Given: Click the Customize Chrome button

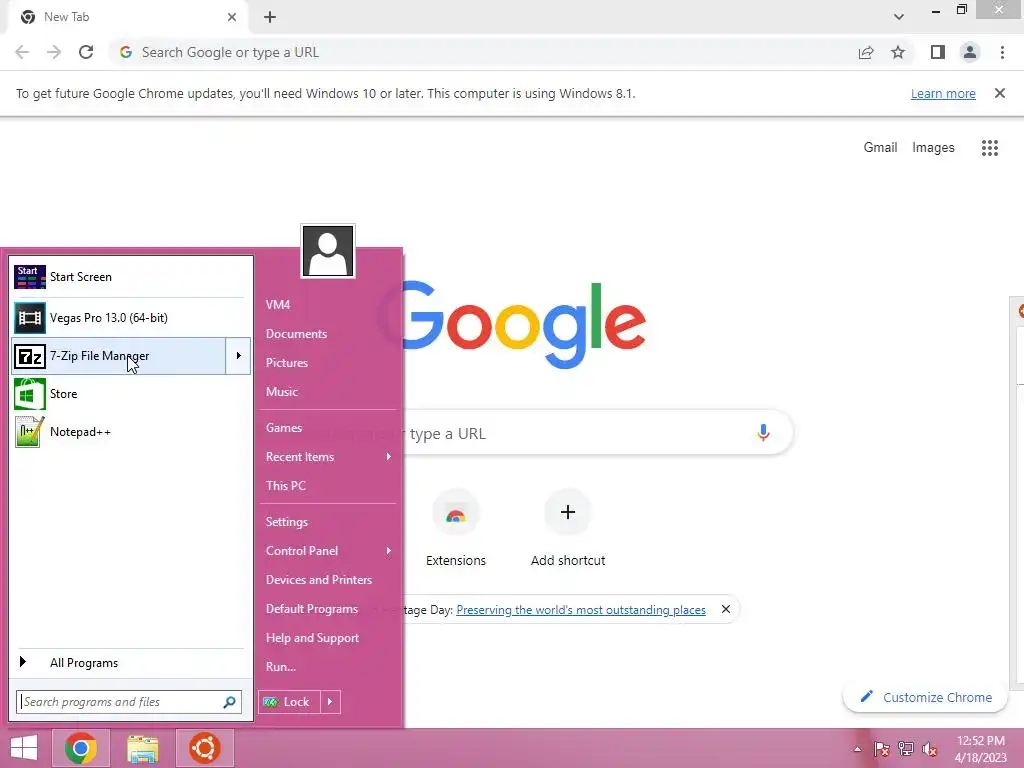Looking at the screenshot, I should click(925, 697).
